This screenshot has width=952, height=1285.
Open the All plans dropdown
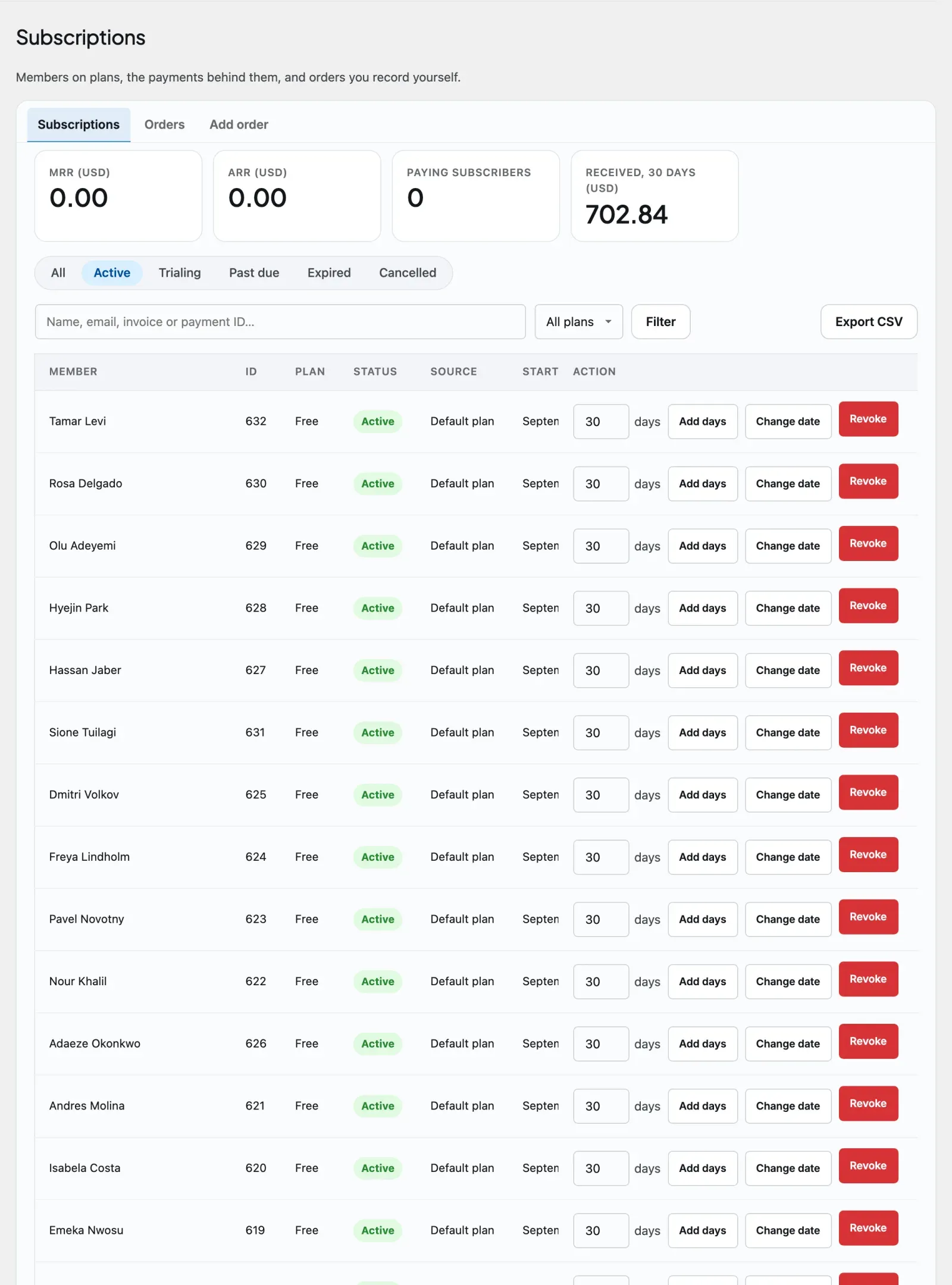pyautogui.click(x=578, y=322)
